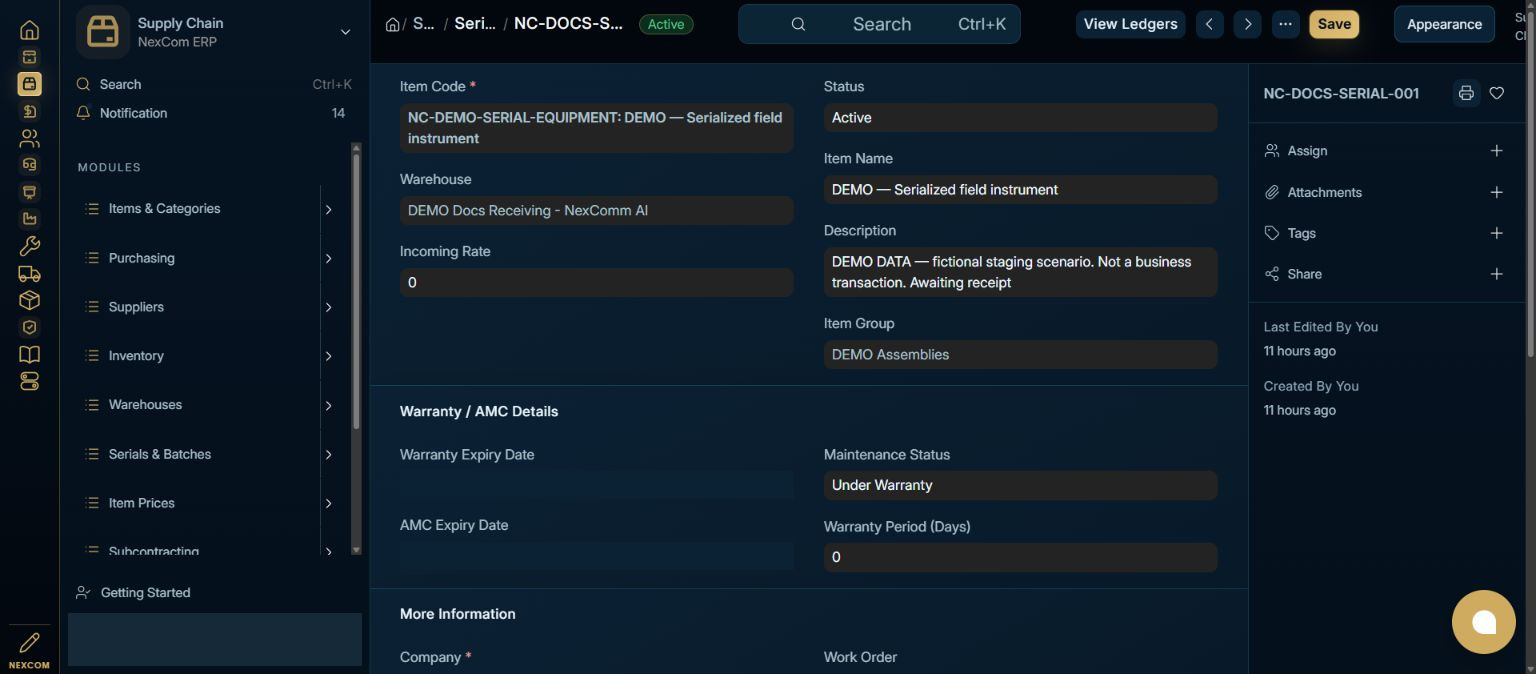Open the people/HR icon in the rail
The height and width of the screenshot is (674, 1536).
tap(29, 138)
